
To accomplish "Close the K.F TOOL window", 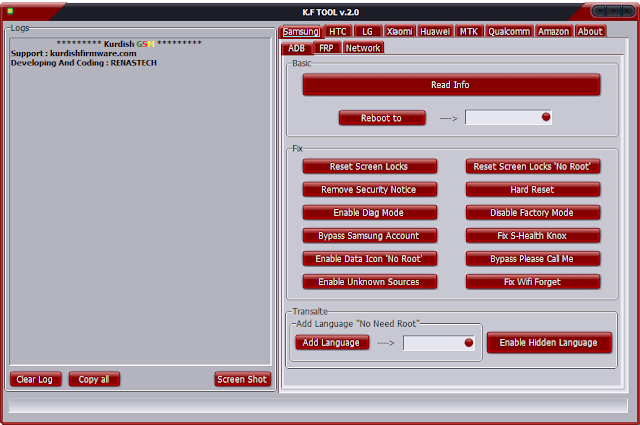I will (627, 11).
